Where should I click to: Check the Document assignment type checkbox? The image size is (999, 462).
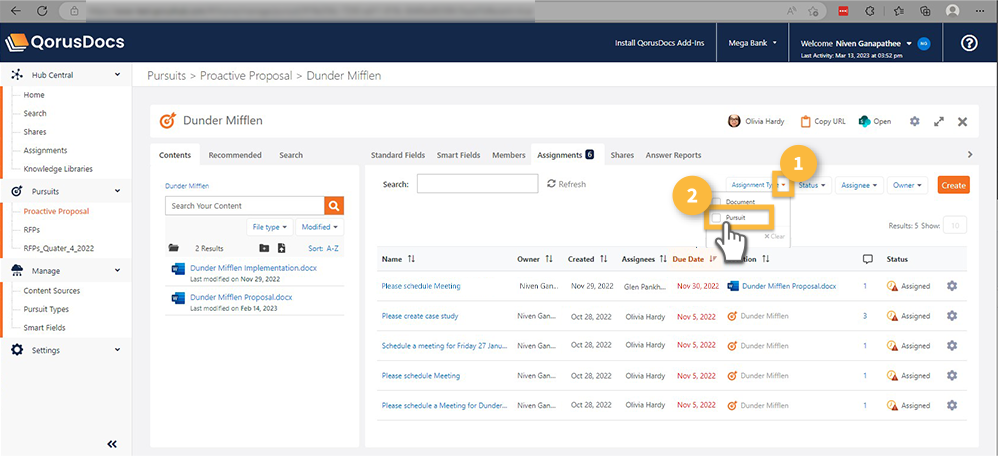click(716, 201)
